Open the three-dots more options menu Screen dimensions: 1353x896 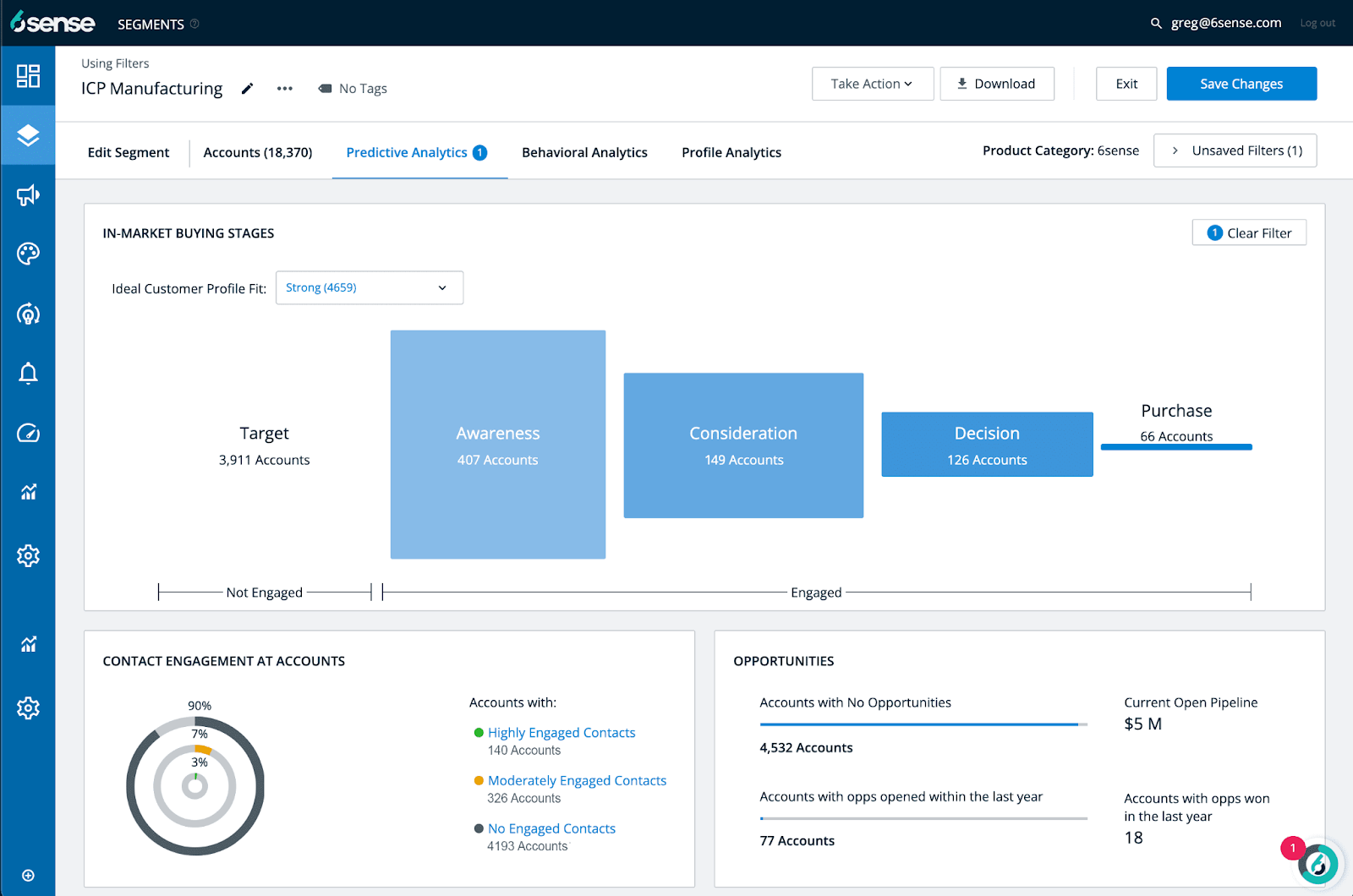(285, 89)
